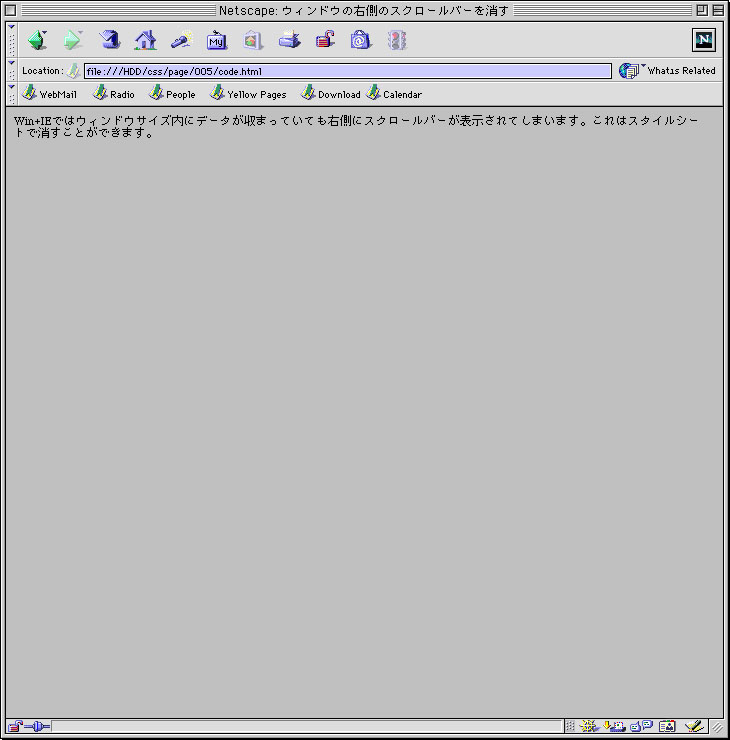Toggle the window shade button in title bar
Viewport: 730px width, 740px height.
point(718,10)
